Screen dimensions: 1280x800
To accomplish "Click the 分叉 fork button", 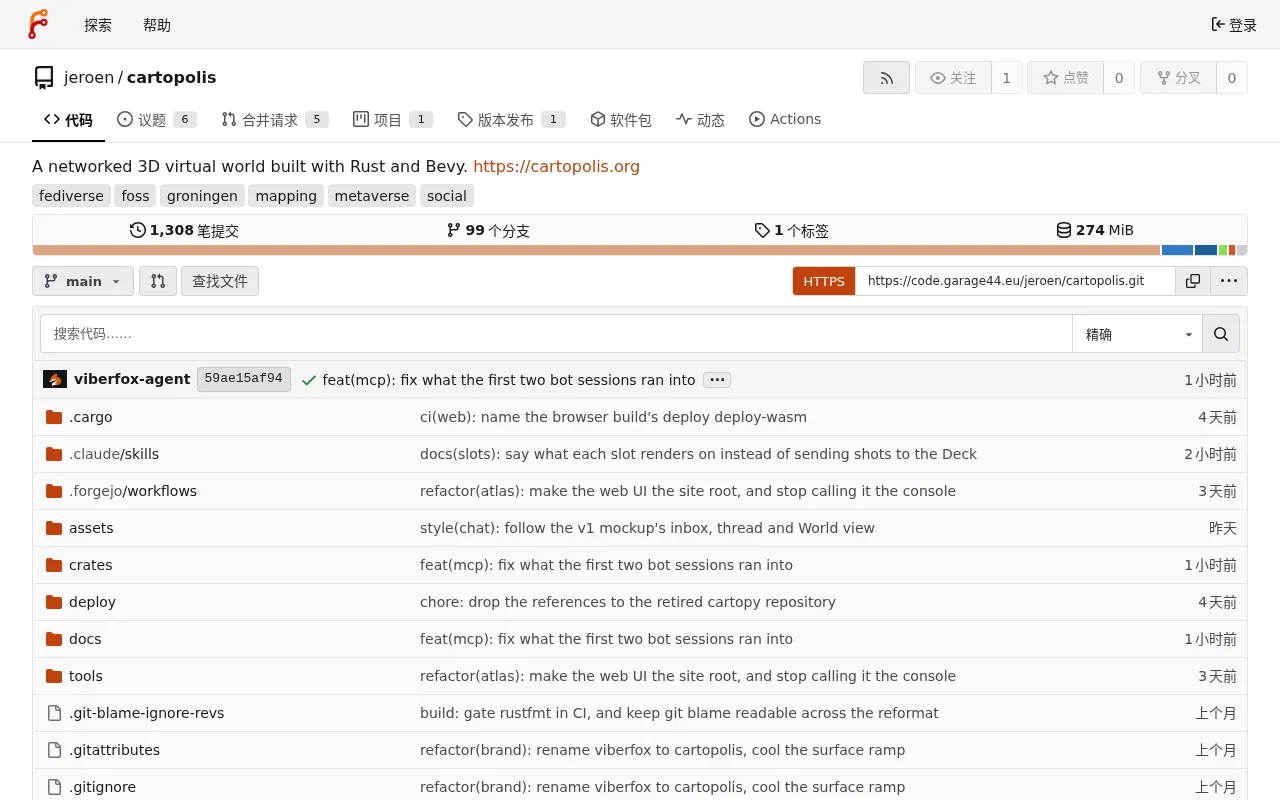I will tap(1178, 78).
